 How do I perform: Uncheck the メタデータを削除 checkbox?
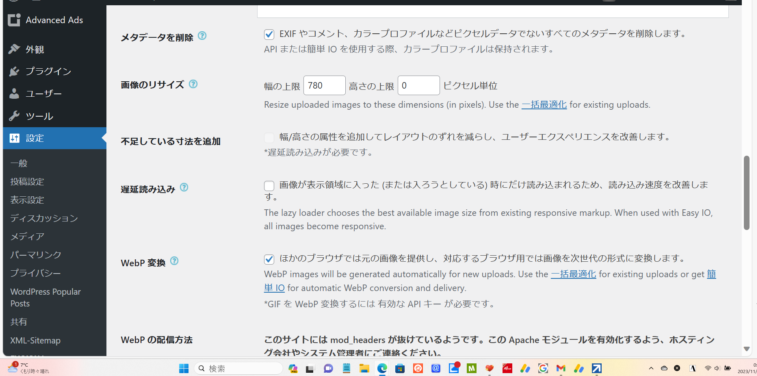(269, 34)
